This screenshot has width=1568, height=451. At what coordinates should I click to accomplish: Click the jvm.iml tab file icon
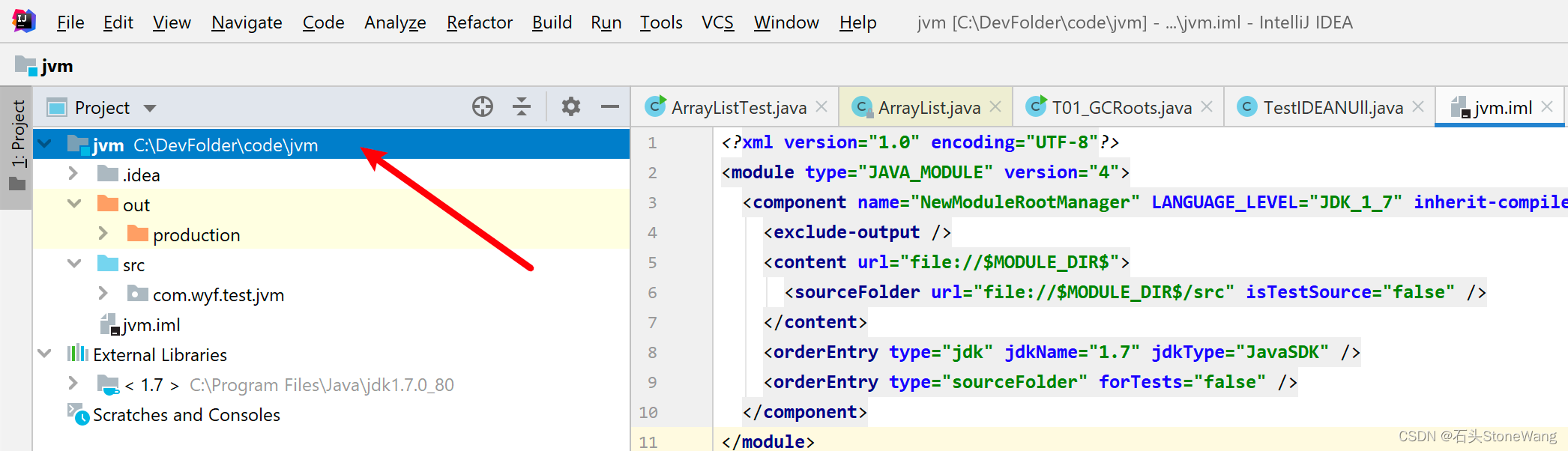1460,107
